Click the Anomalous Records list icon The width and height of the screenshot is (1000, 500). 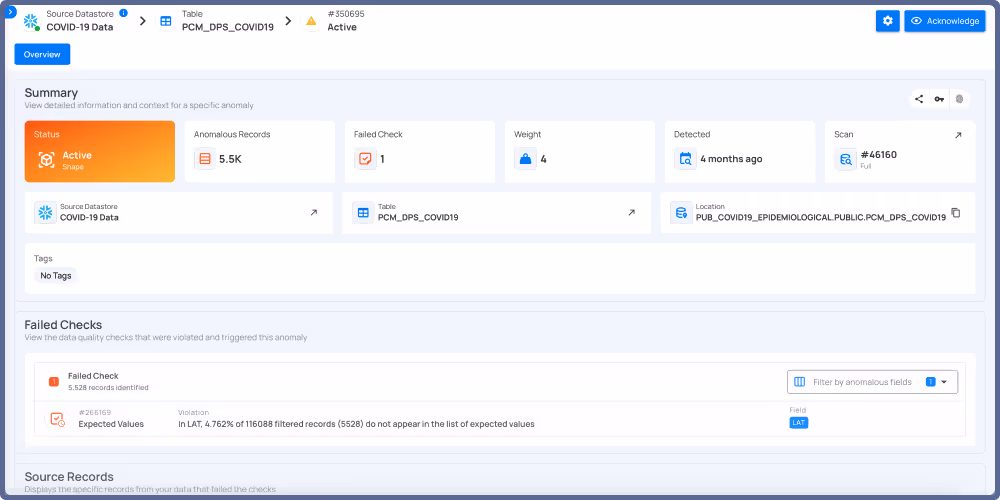click(x=205, y=159)
